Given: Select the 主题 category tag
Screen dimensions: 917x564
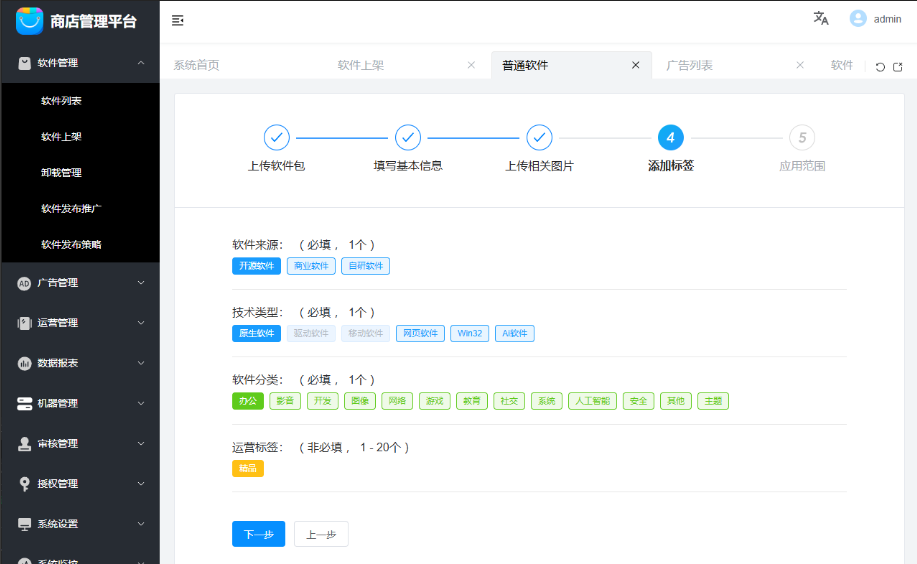Looking at the screenshot, I should pos(713,401).
